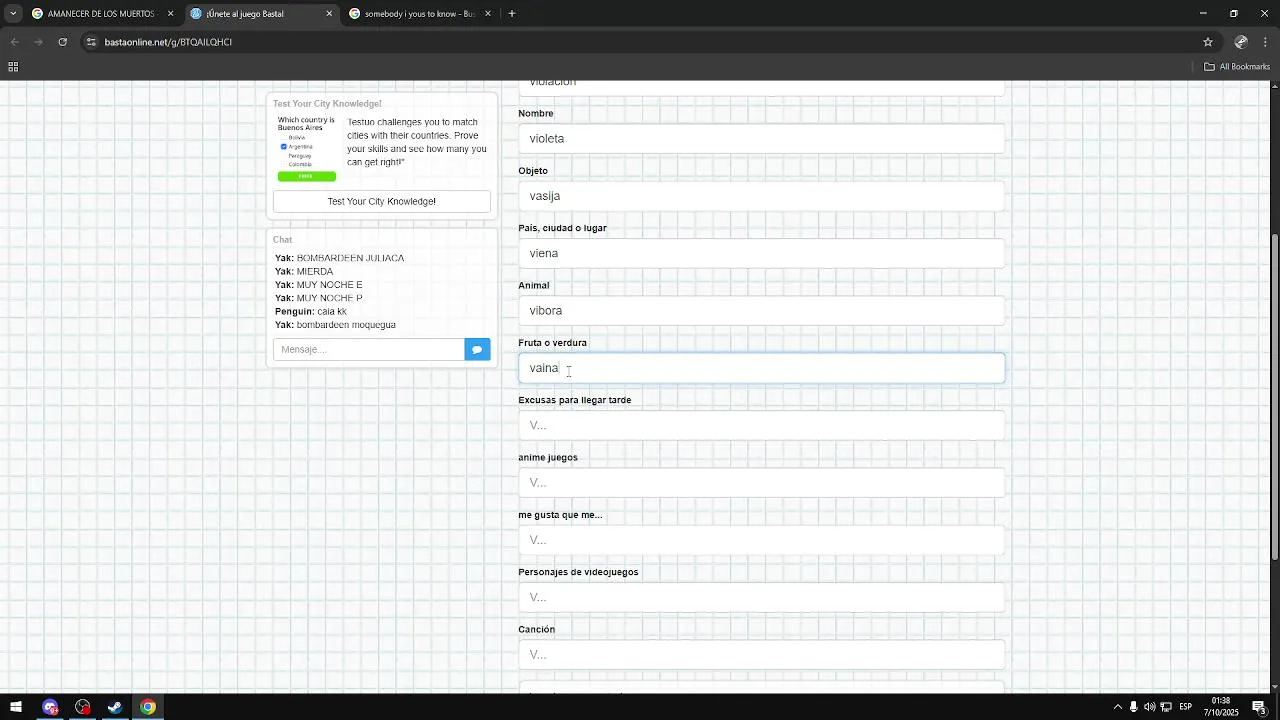
Task: Open the clock and date in taskbar
Action: click(1221, 707)
